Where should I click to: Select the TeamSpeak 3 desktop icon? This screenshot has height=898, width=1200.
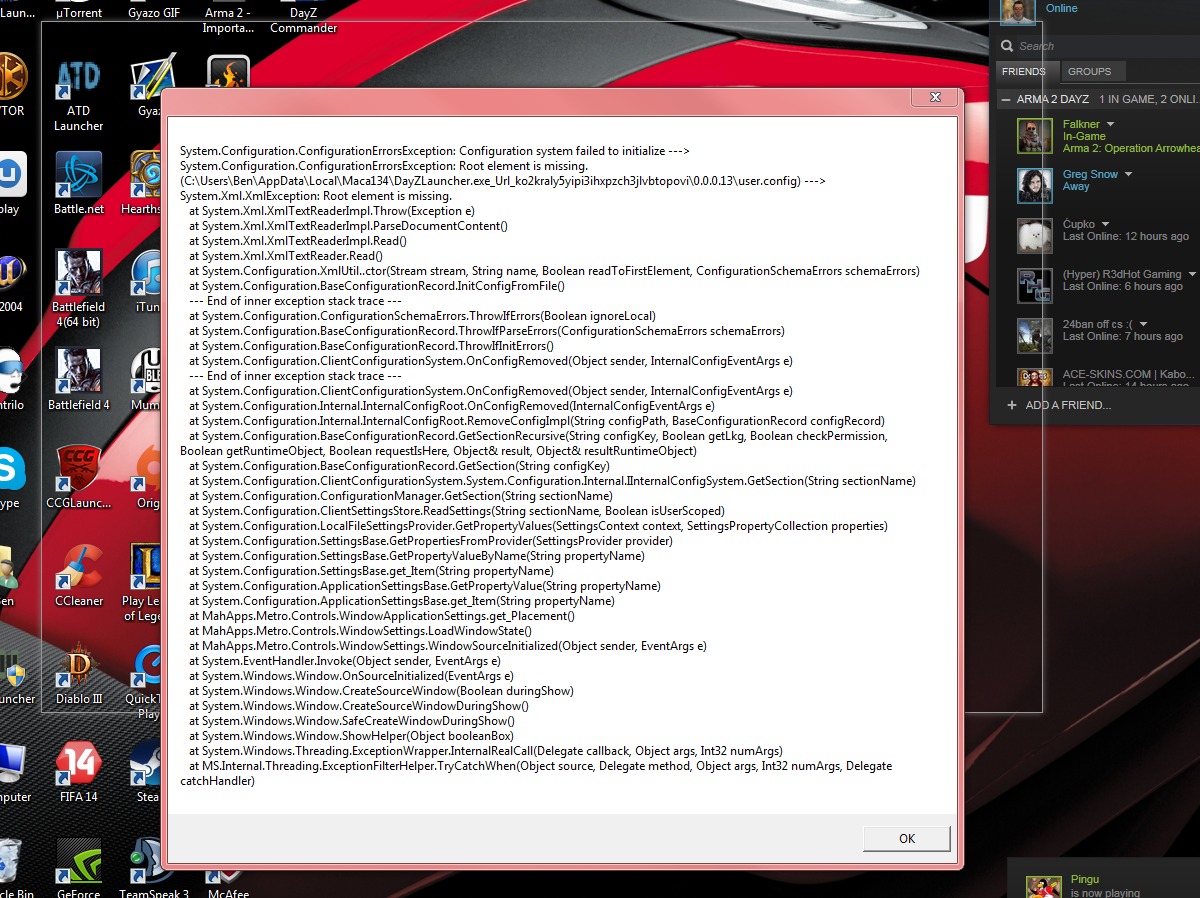click(x=154, y=870)
